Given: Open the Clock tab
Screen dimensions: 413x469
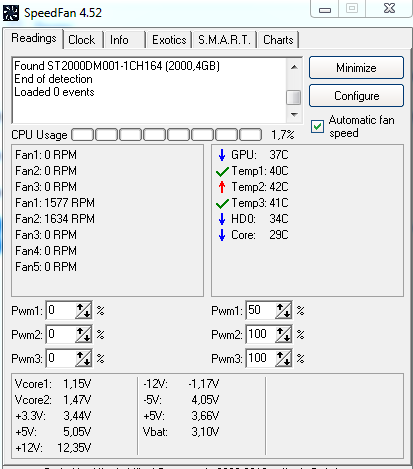Looking at the screenshot, I should (x=82, y=40).
